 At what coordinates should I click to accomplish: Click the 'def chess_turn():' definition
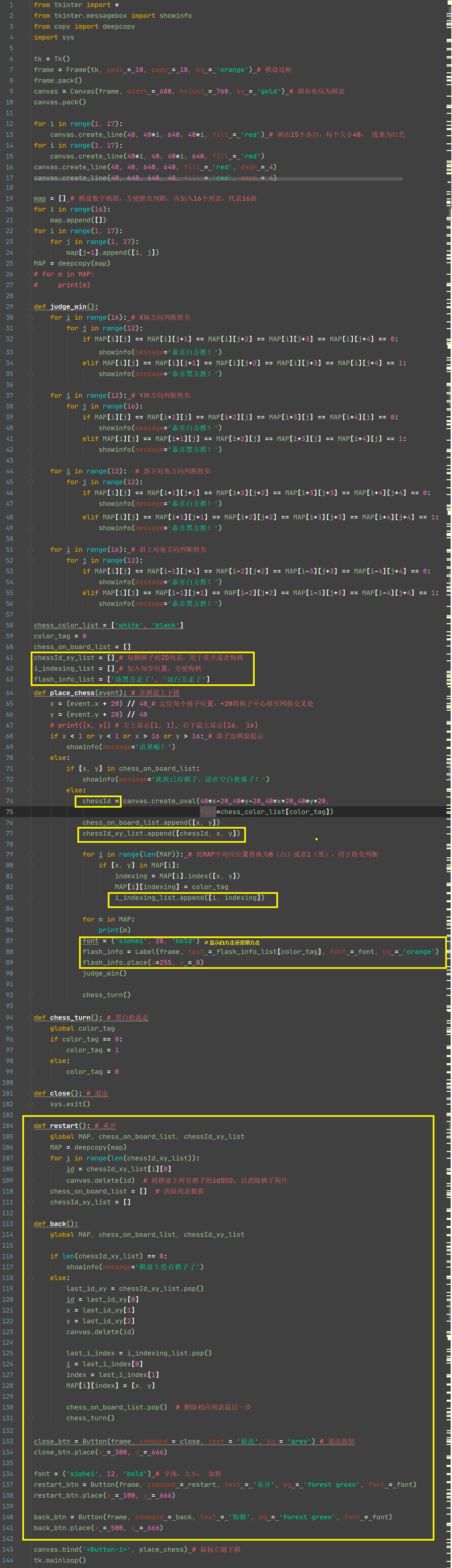[91, 1018]
